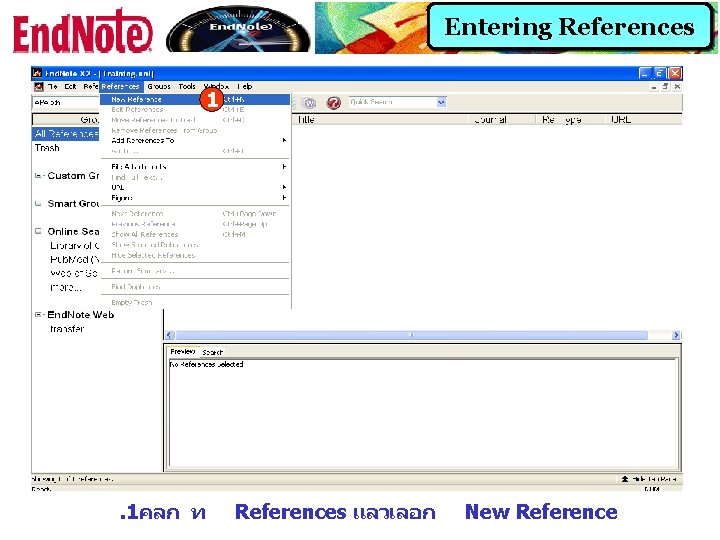Choose New Reference in the References menu
This screenshot has height=540, width=720.
[x=195, y=99]
